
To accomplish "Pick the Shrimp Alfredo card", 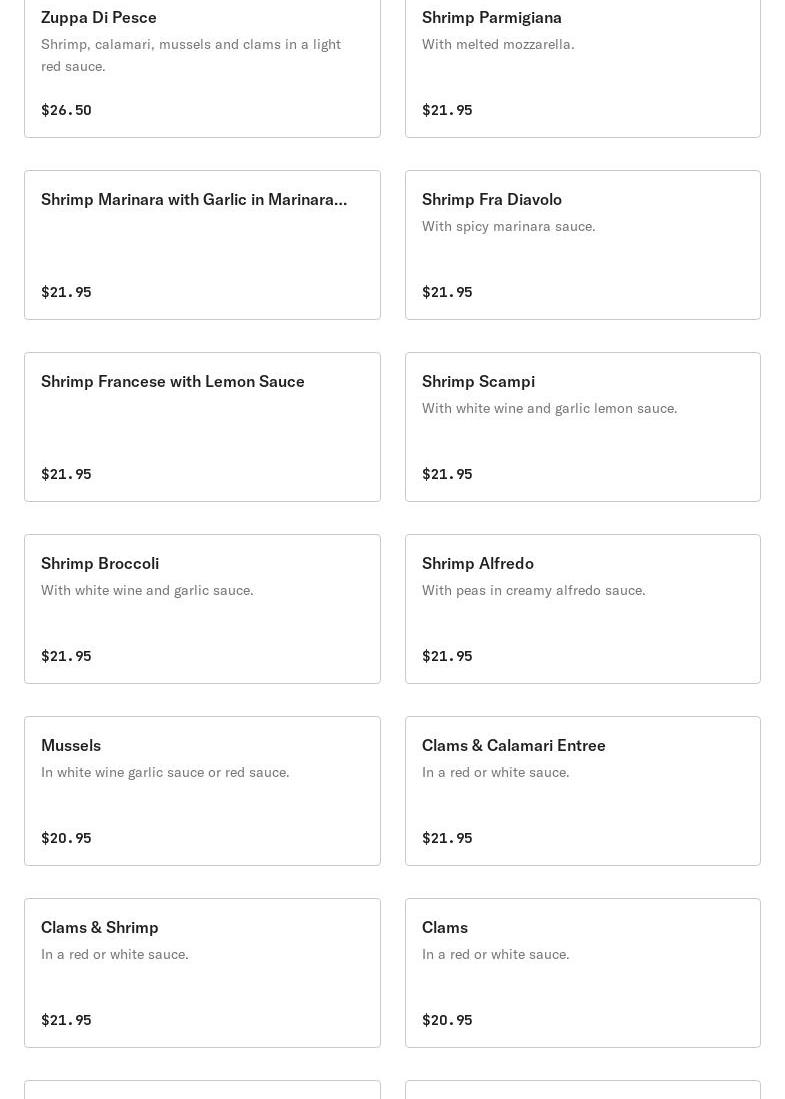I will click(582, 609).
